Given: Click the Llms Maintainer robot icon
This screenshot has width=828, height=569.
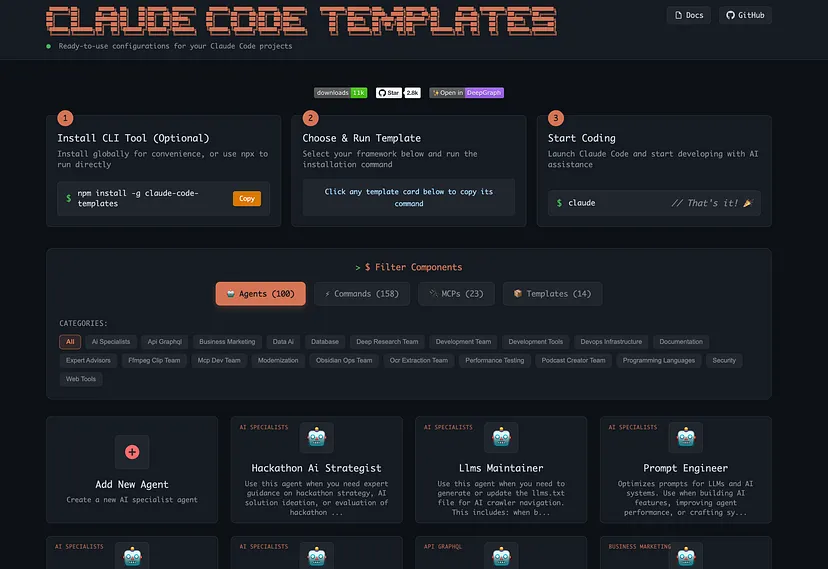Looking at the screenshot, I should (x=501, y=438).
